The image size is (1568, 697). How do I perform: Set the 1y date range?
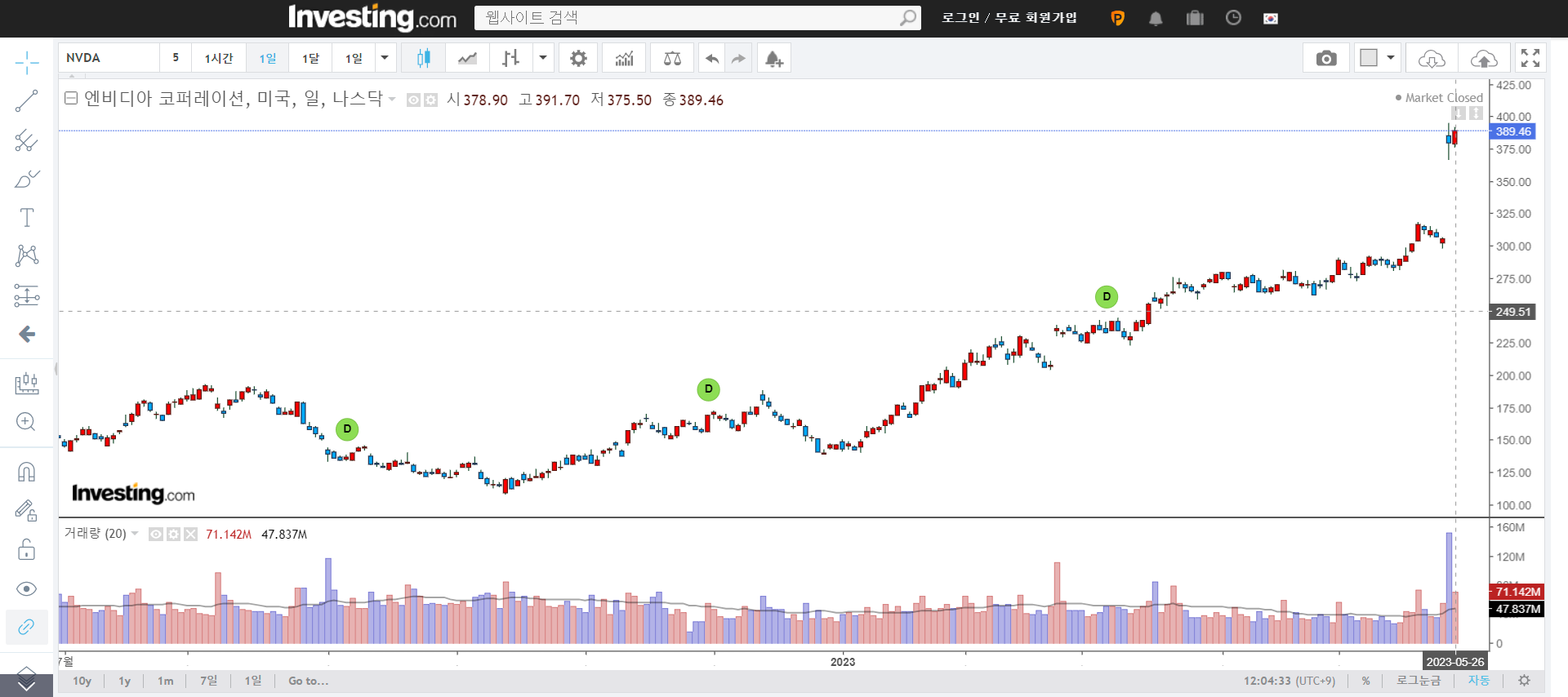pyautogui.click(x=124, y=681)
